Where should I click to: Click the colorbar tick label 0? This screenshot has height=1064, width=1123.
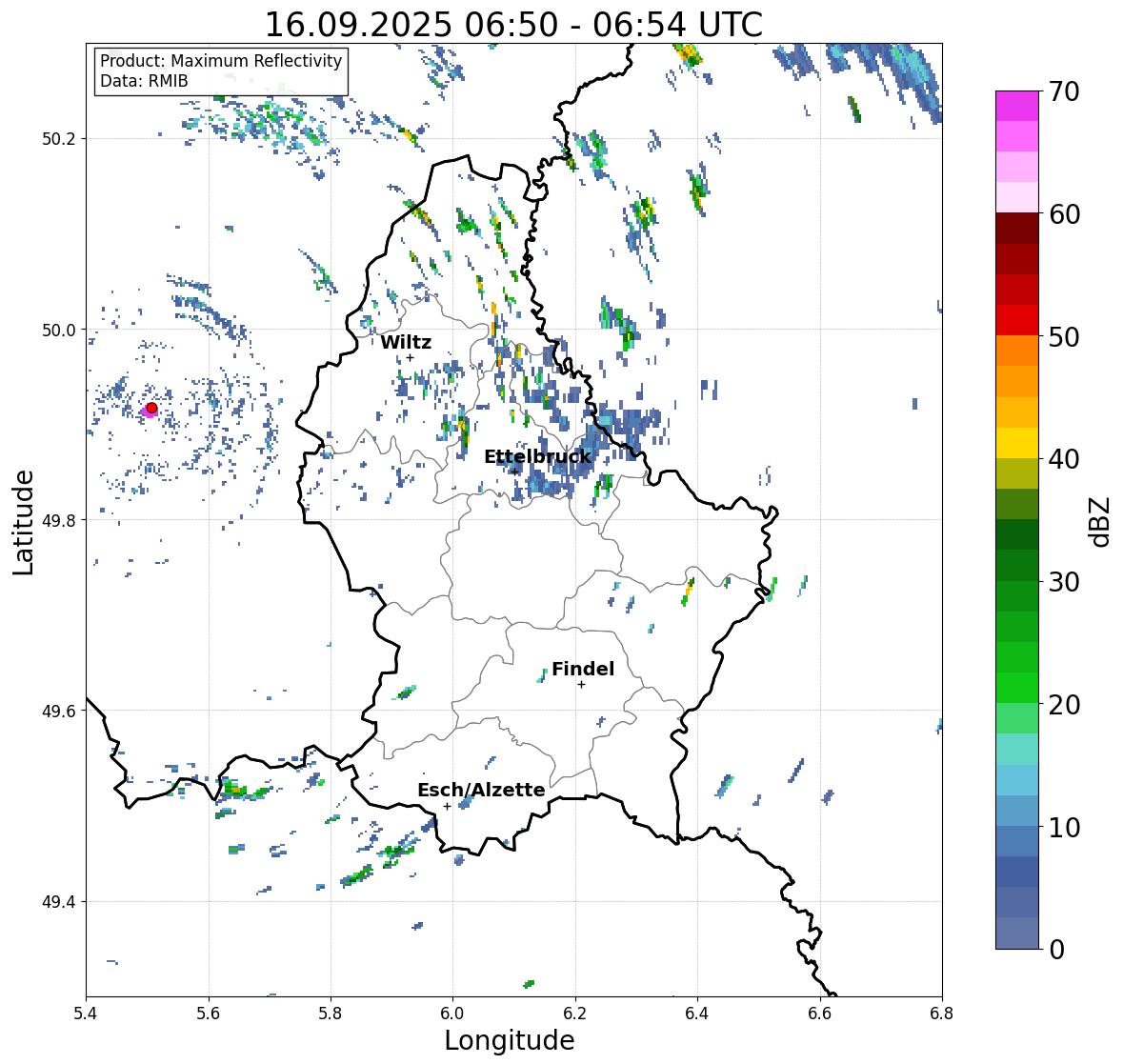click(x=1056, y=950)
